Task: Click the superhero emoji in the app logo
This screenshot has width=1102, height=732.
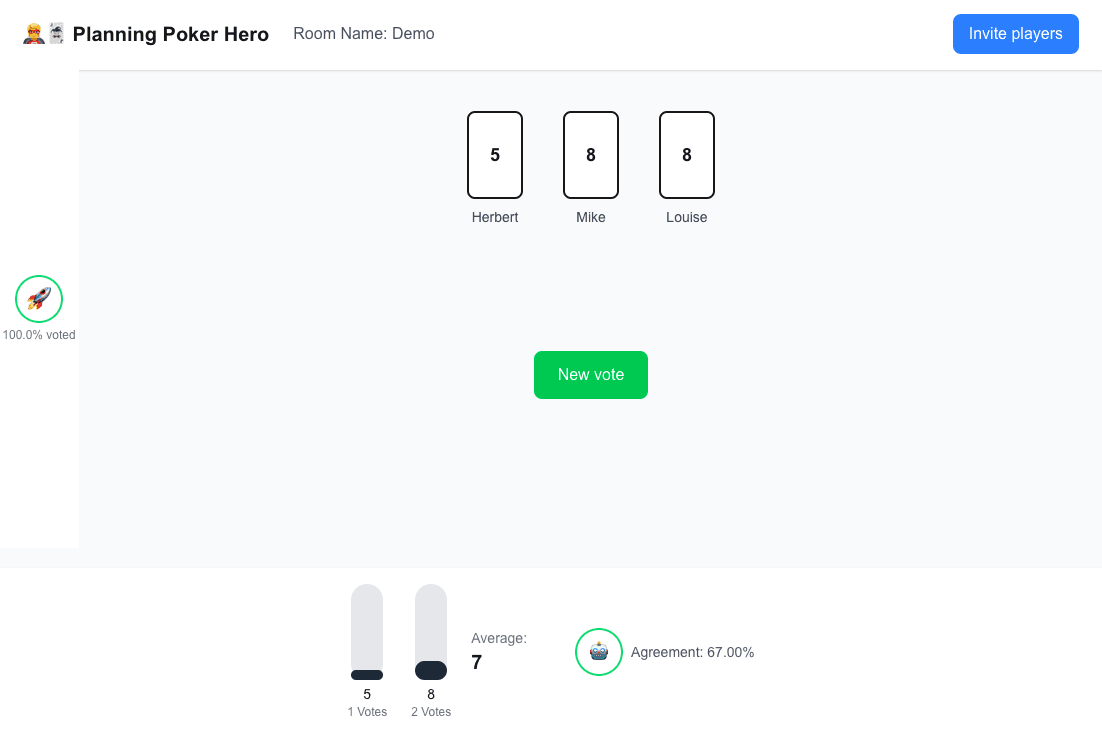Action: (33, 33)
